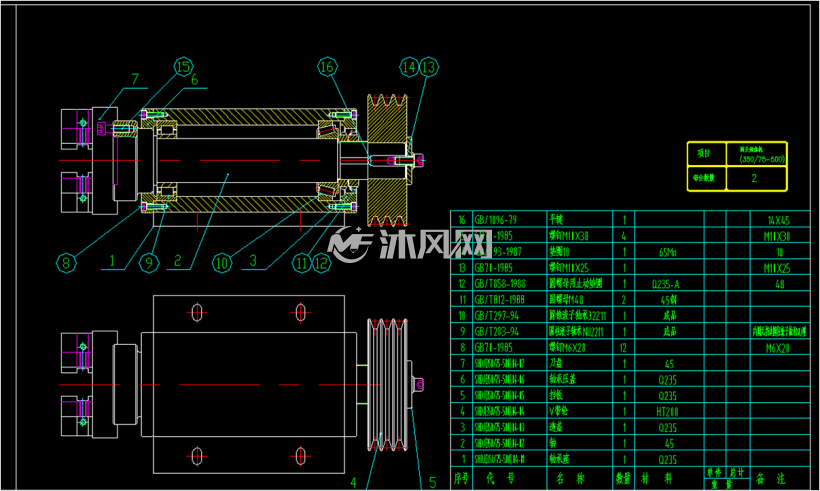
Task: Select the quantity 4 cell for 螺钉M10X30
Action: (x=624, y=236)
